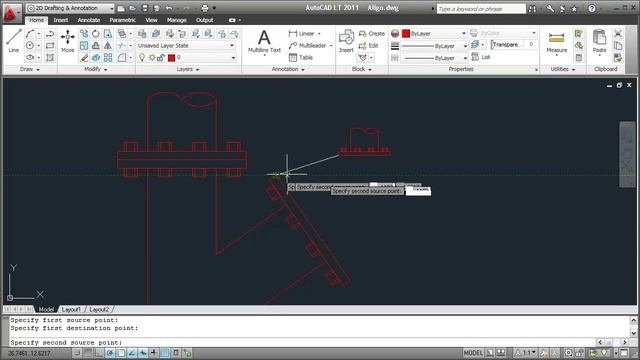Switch to the Layout1 tab
The image size is (640, 360).
click(x=71, y=309)
